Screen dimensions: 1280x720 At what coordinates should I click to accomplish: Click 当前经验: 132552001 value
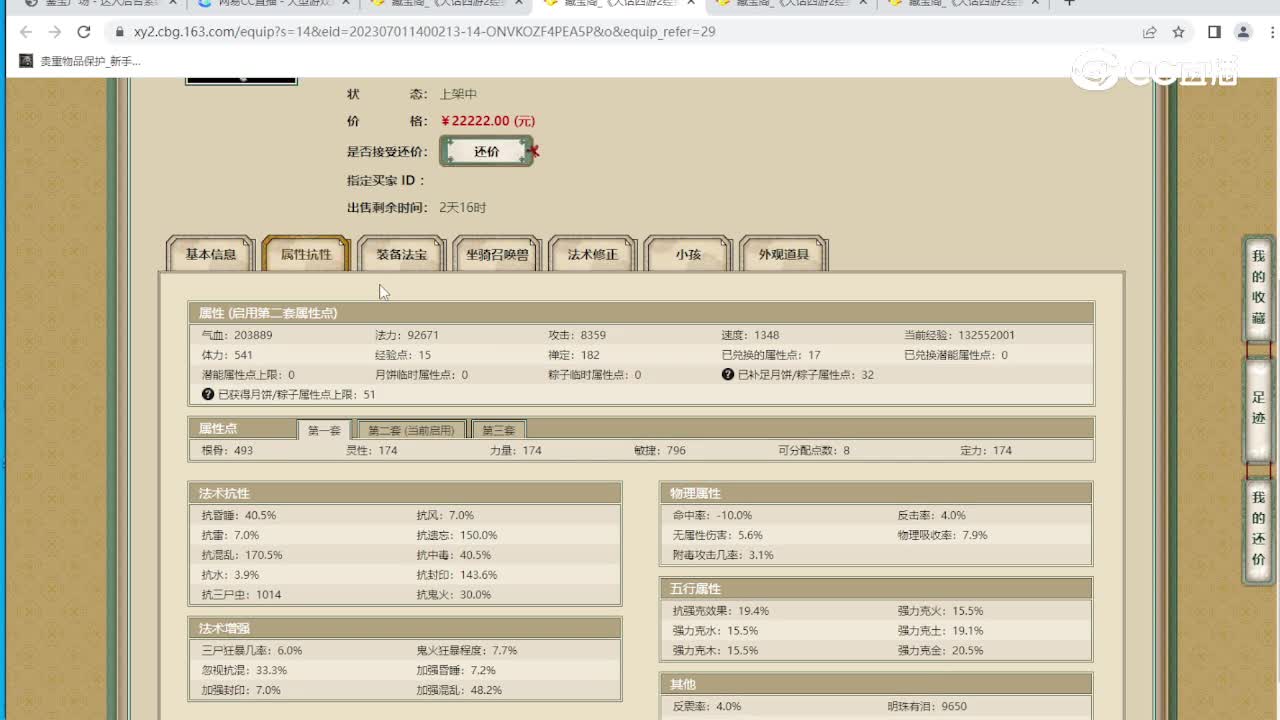pos(959,335)
